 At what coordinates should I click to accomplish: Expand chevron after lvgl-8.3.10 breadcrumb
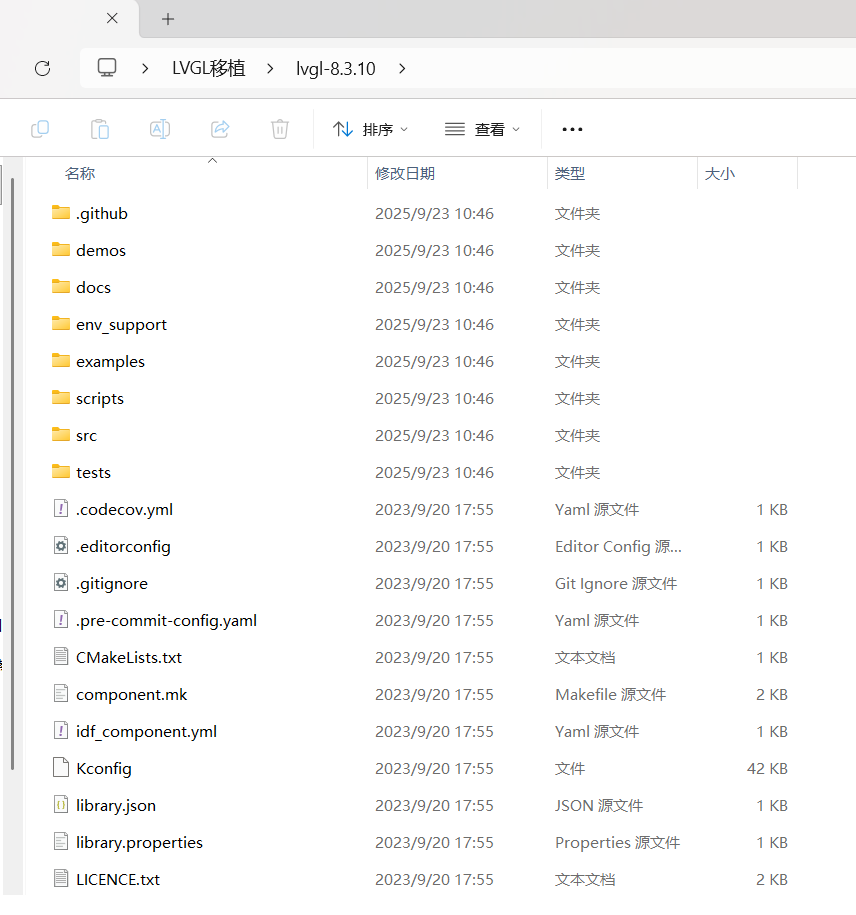point(402,68)
